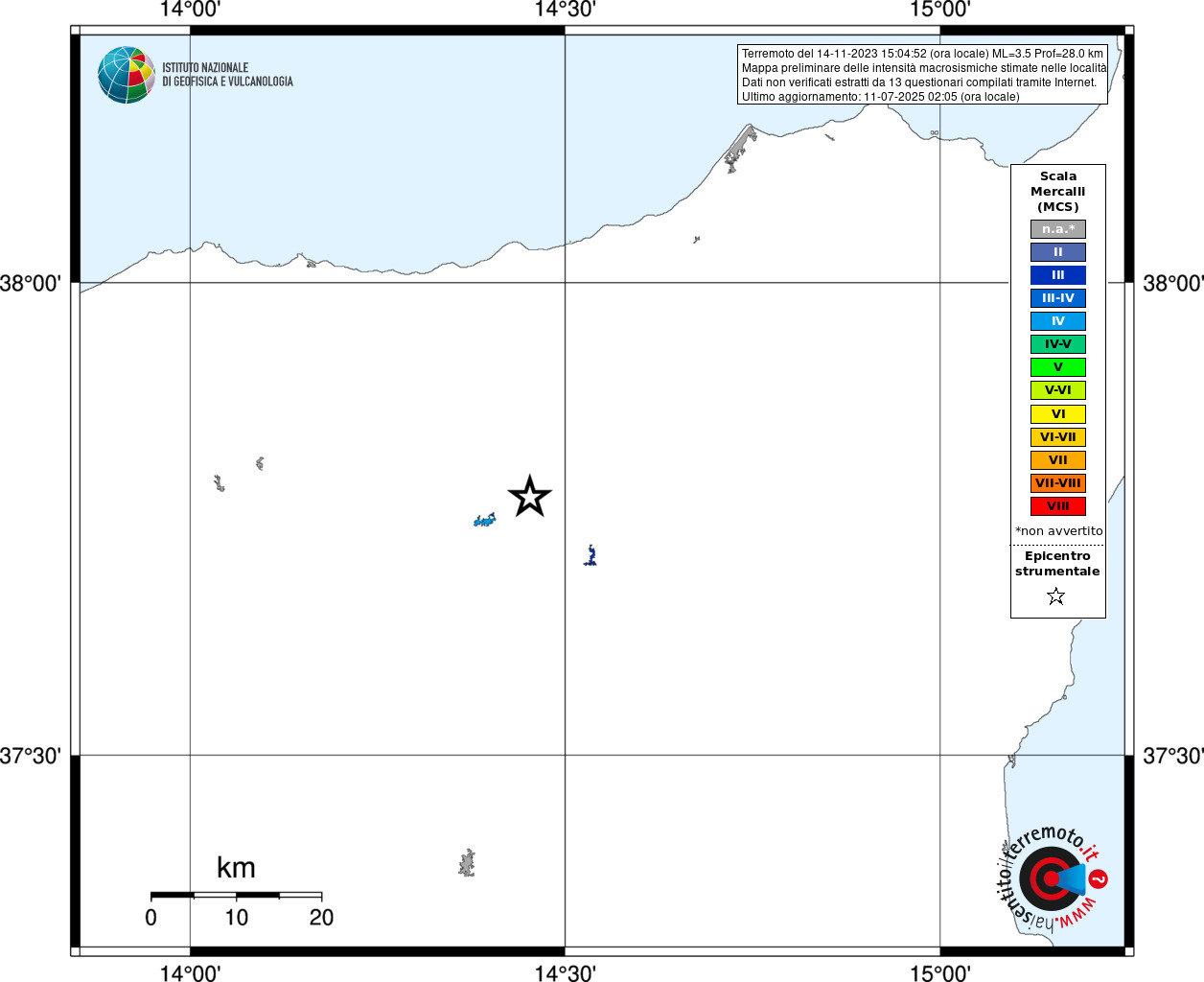Image resolution: width=1204 pixels, height=982 pixels.
Task: Click the top axis label 14°30'
Action: 565,10
